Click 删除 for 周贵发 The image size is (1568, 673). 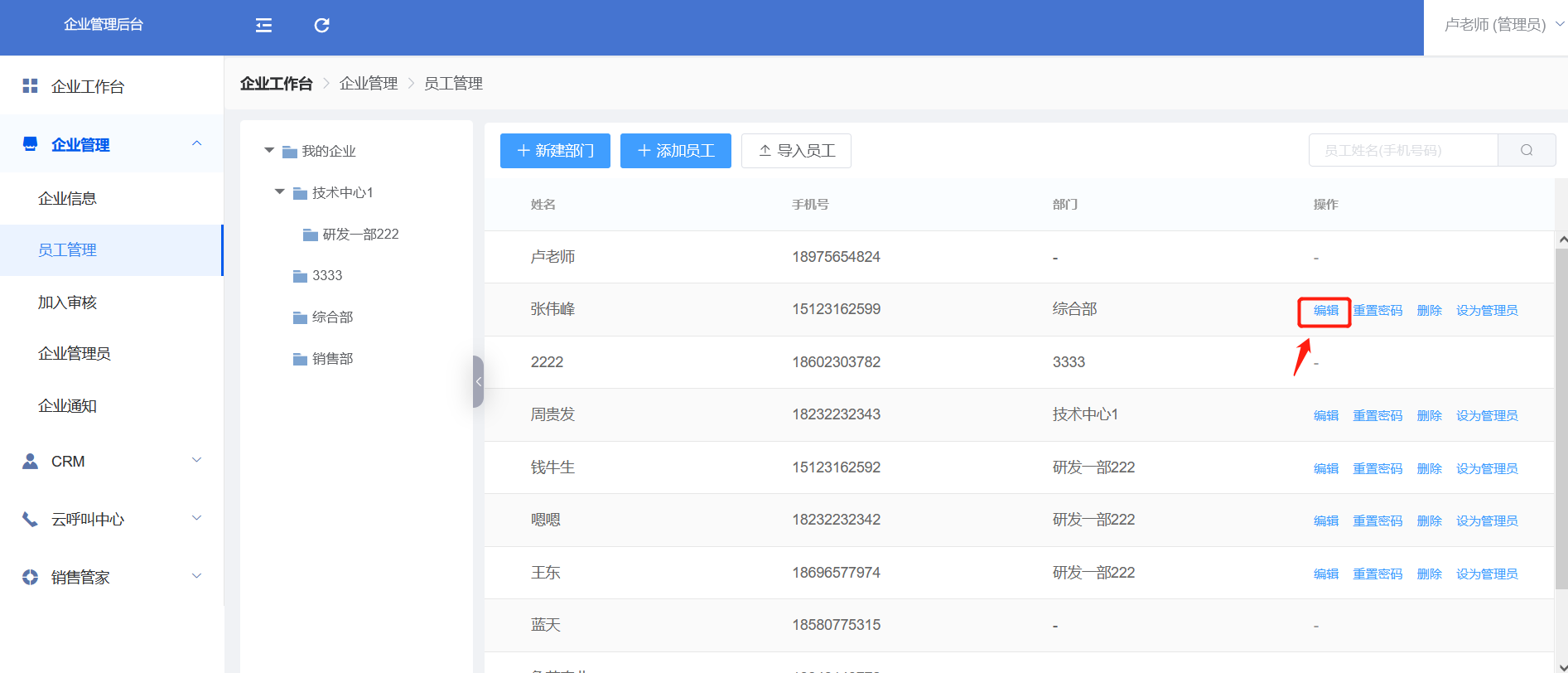click(x=1429, y=416)
